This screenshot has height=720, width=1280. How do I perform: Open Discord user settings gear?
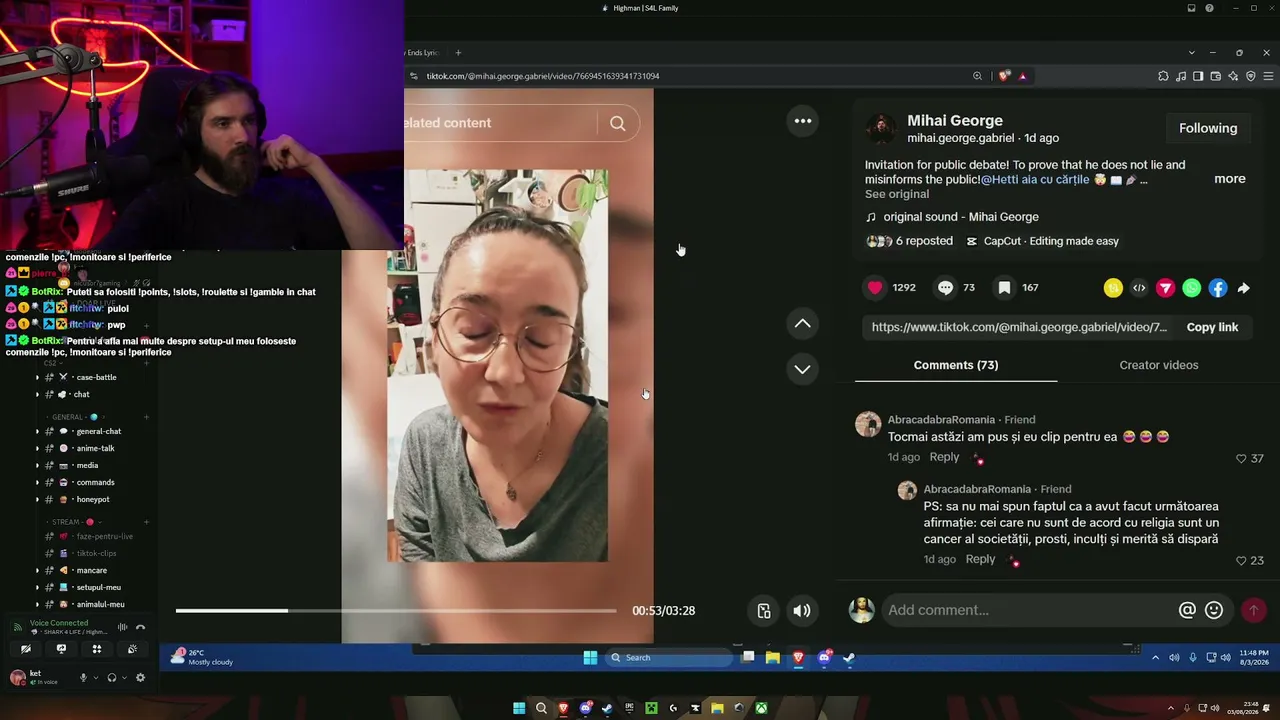pyautogui.click(x=140, y=677)
